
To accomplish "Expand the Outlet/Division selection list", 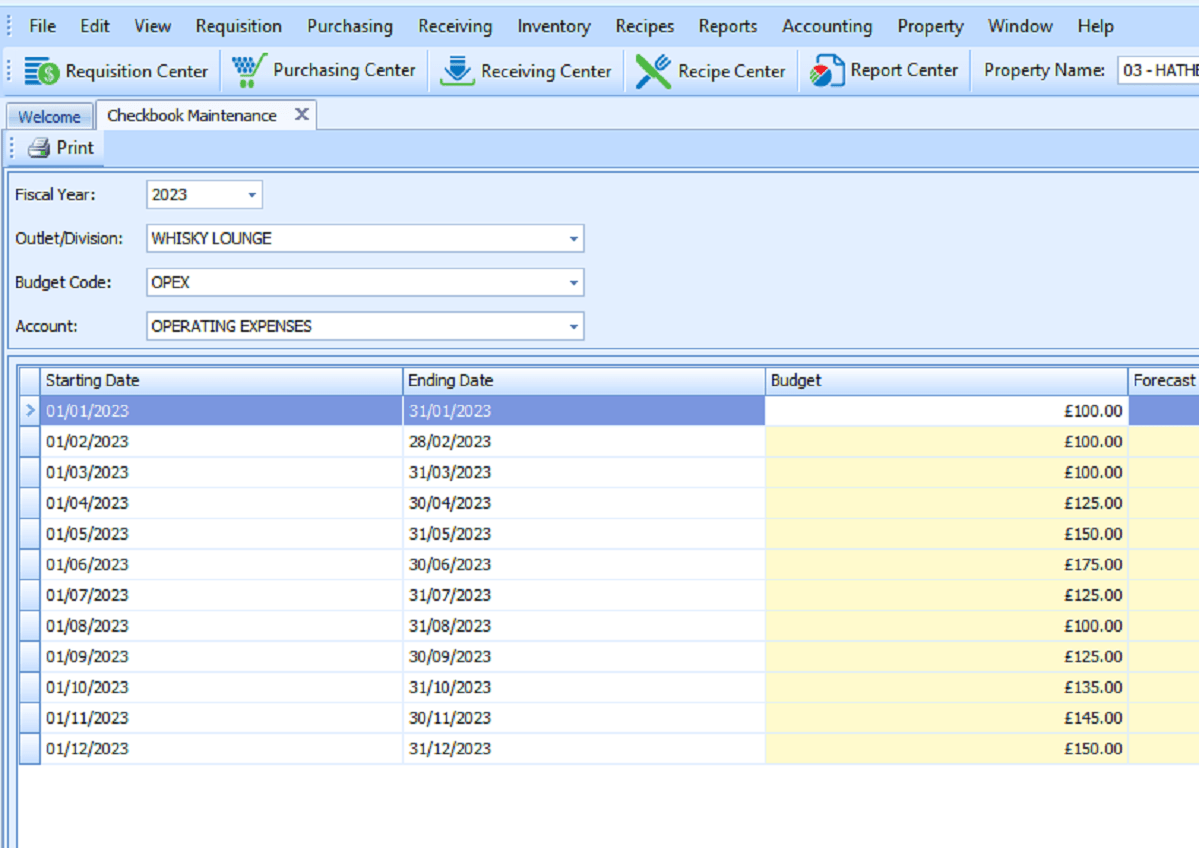I will [574, 238].
